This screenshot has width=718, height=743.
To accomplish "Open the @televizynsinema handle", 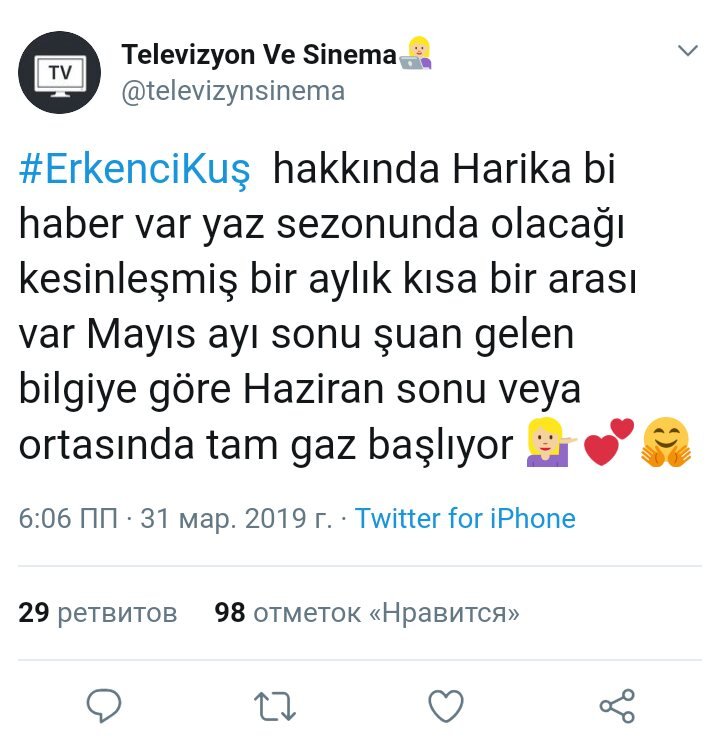I will tap(233, 91).
